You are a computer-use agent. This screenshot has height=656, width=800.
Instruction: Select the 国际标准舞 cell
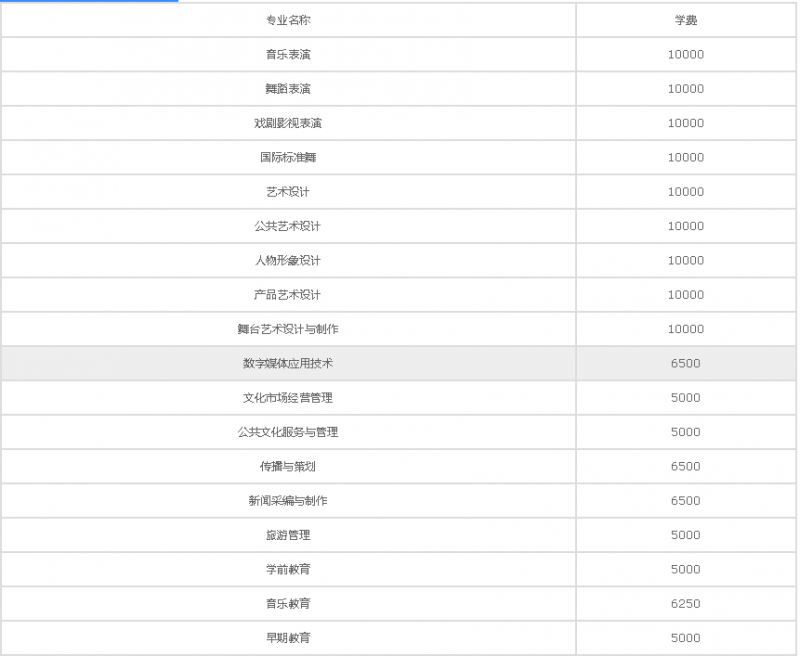[288, 157]
